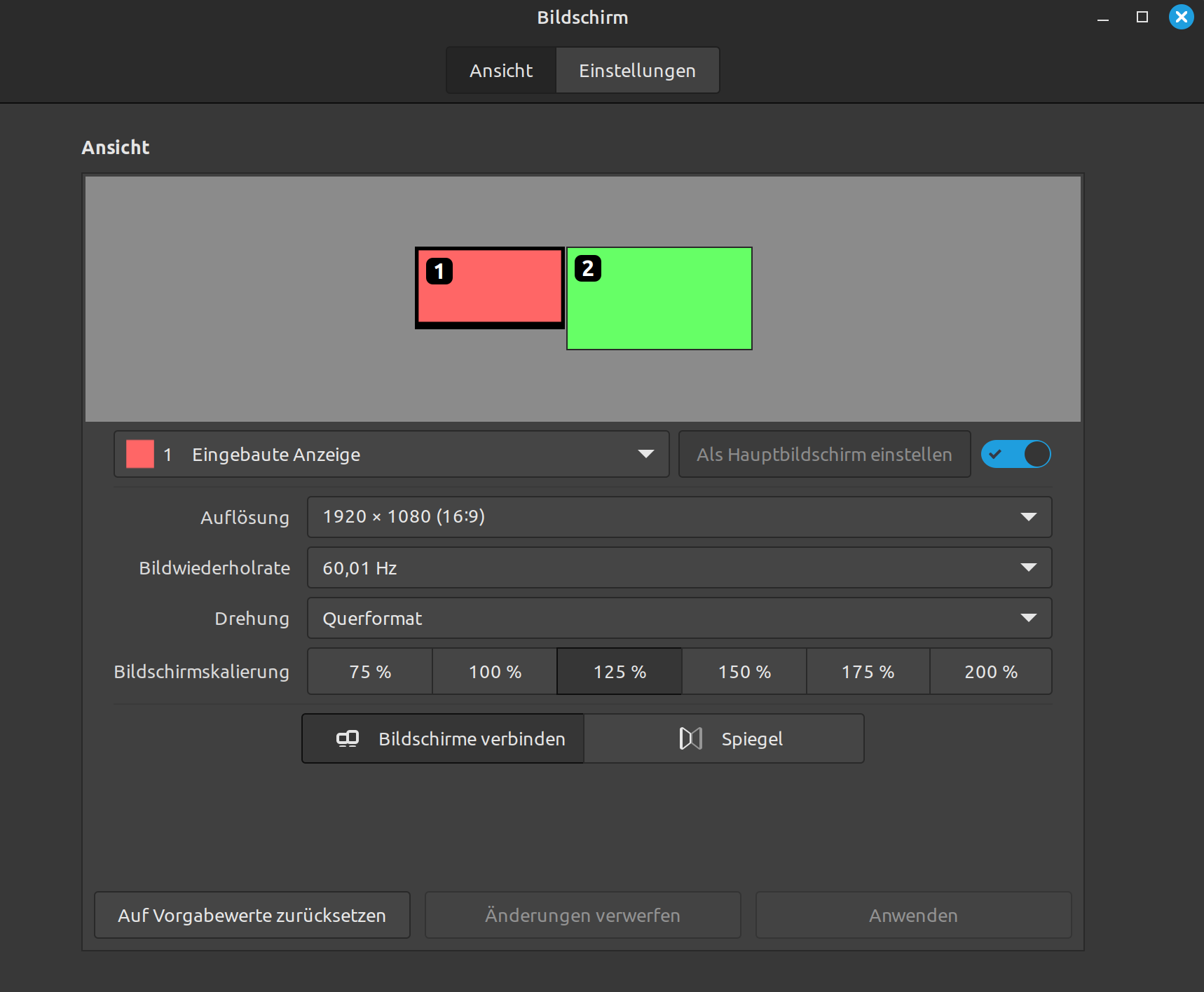
Task: Click Auf Vorgabewerte zurücksetzen
Action: (x=252, y=915)
